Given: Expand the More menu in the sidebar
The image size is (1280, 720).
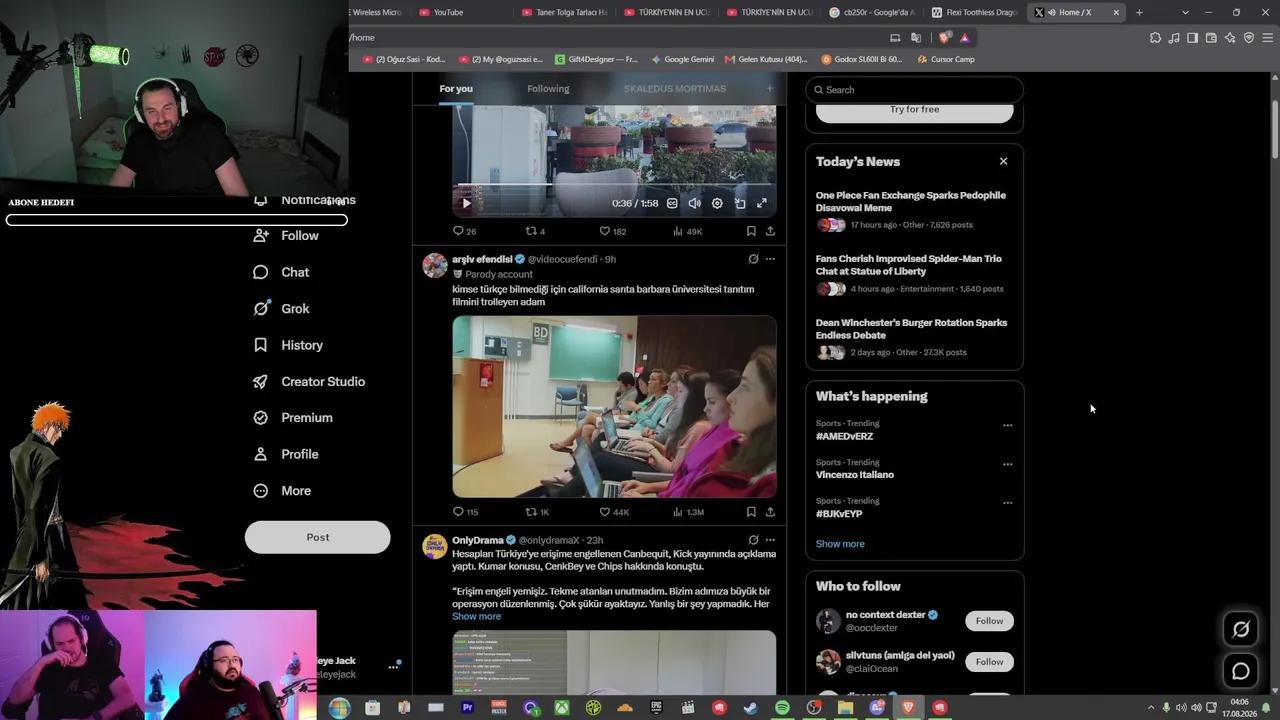Looking at the screenshot, I should [x=283, y=491].
